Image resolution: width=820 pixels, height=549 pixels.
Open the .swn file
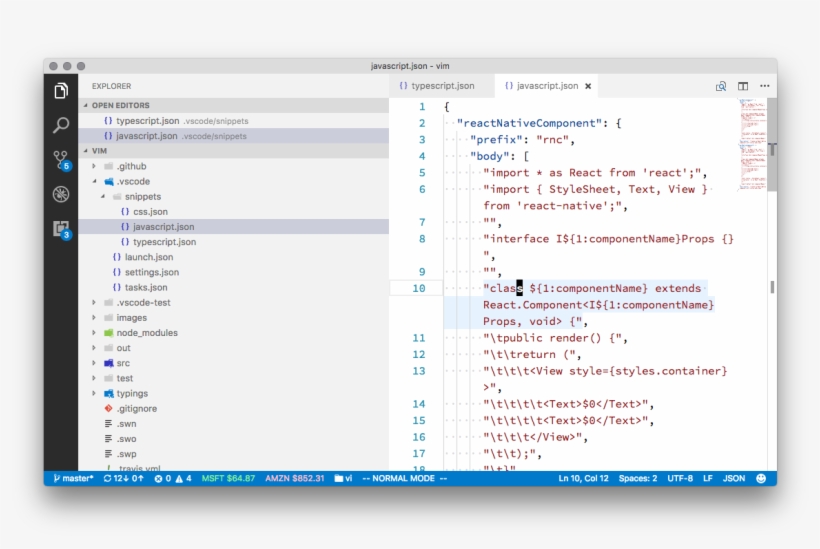[x=233, y=424]
